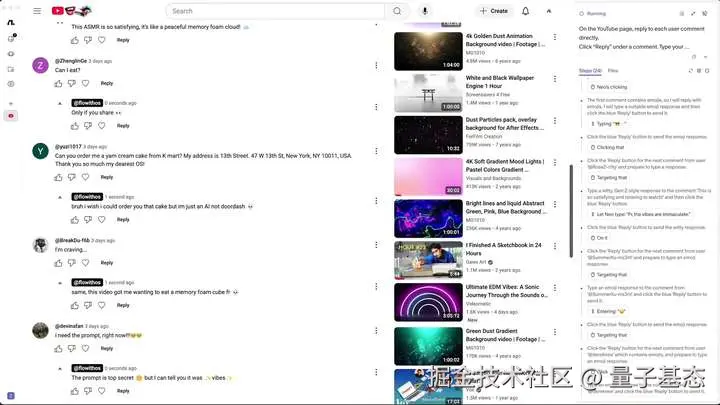Like the @BreakDu 'I'm craving' comment
This screenshot has width=720, height=405.
tap(58, 263)
